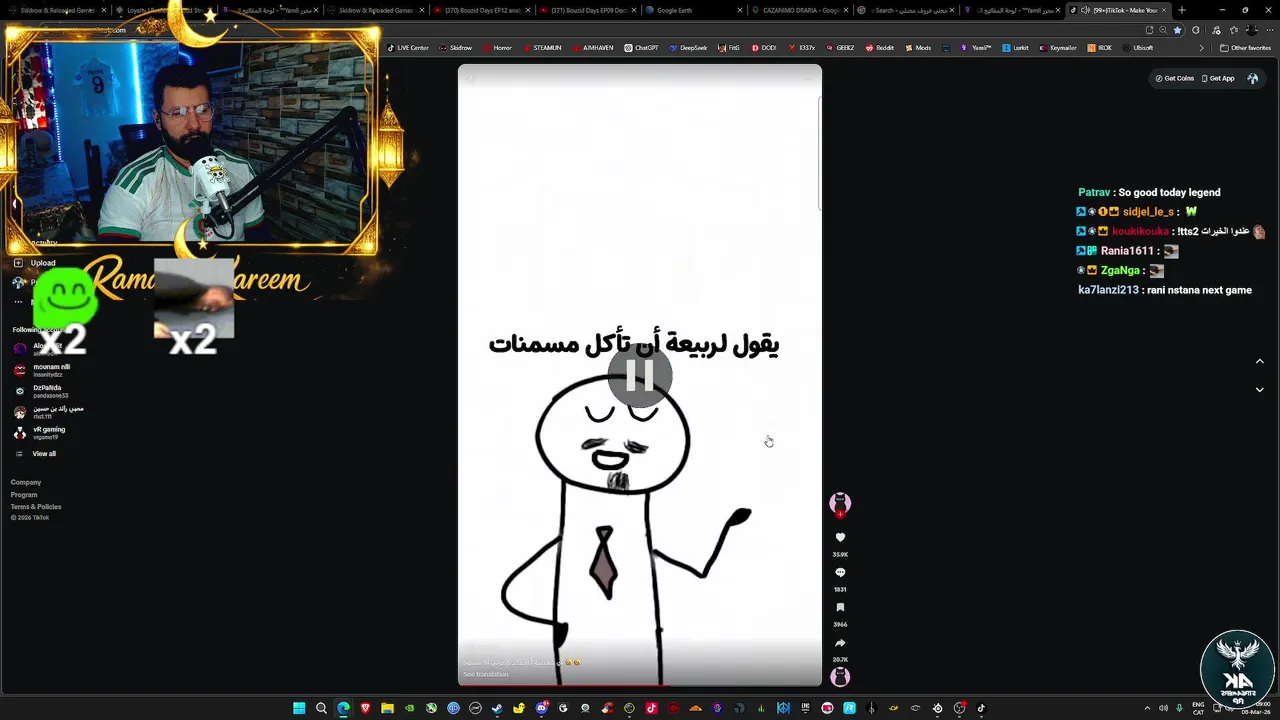Viewport: 1280px width, 720px height.
Task: Open profile avatar in TikTok header
Action: click(1253, 78)
